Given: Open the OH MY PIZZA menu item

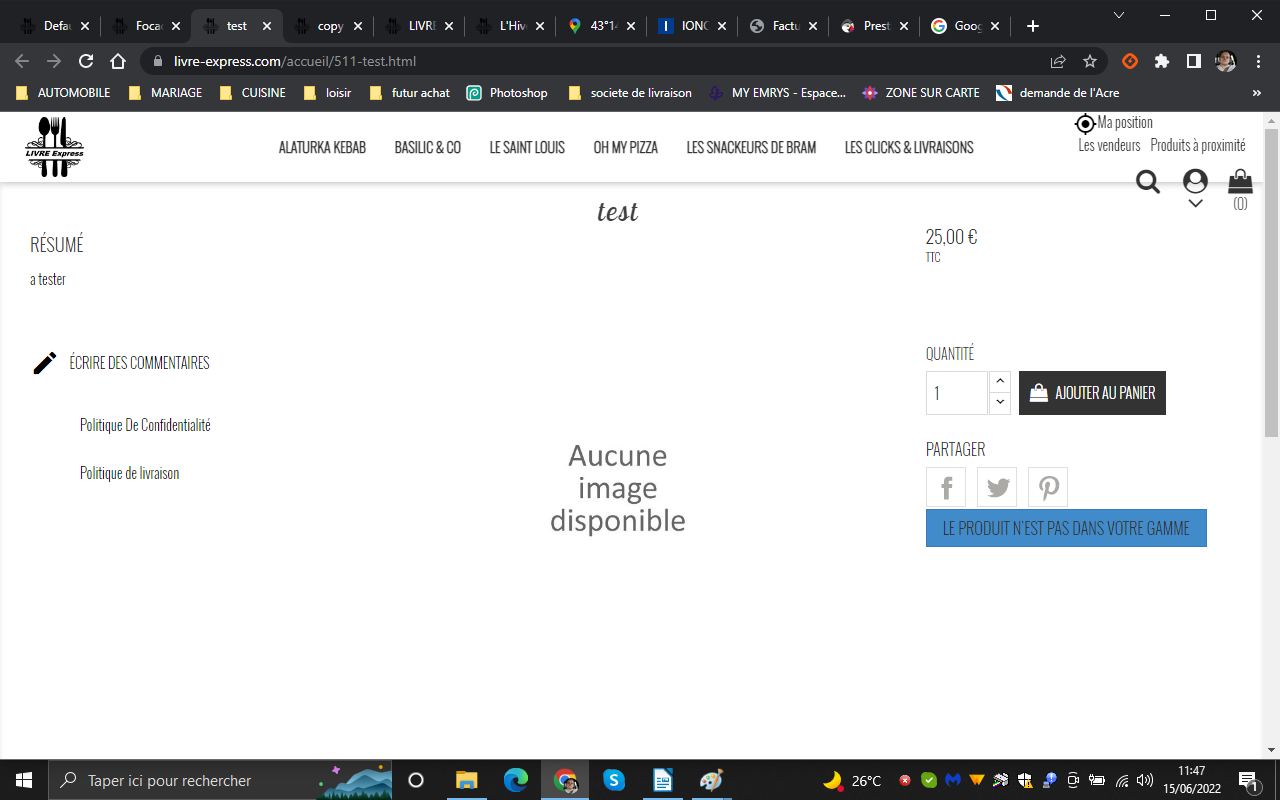Looking at the screenshot, I should pos(626,147).
